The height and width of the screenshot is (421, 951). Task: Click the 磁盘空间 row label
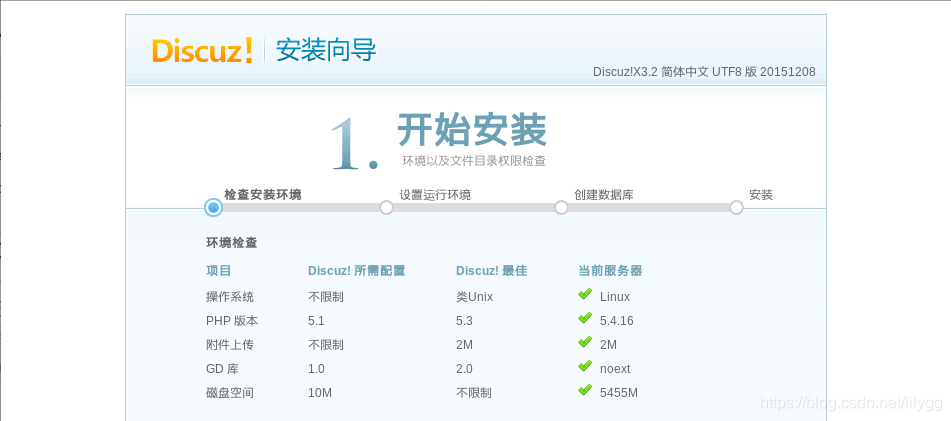[230, 393]
